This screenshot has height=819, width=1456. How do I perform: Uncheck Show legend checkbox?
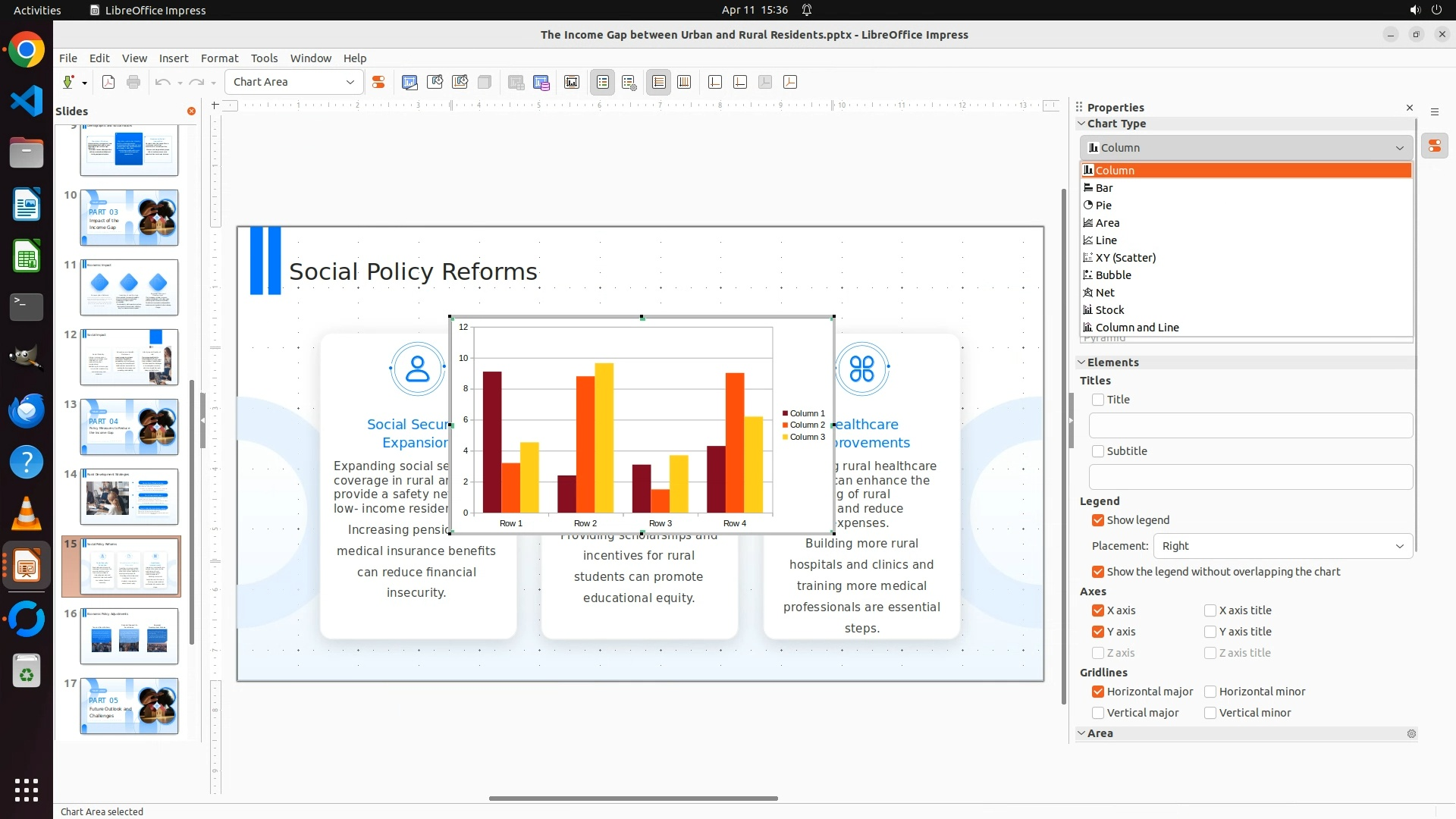point(1098,520)
